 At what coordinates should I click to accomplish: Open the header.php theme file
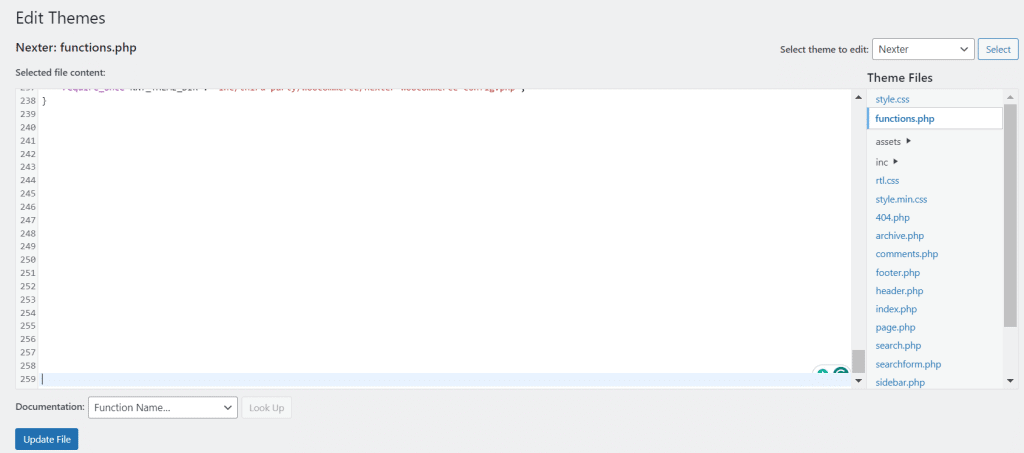[899, 290]
